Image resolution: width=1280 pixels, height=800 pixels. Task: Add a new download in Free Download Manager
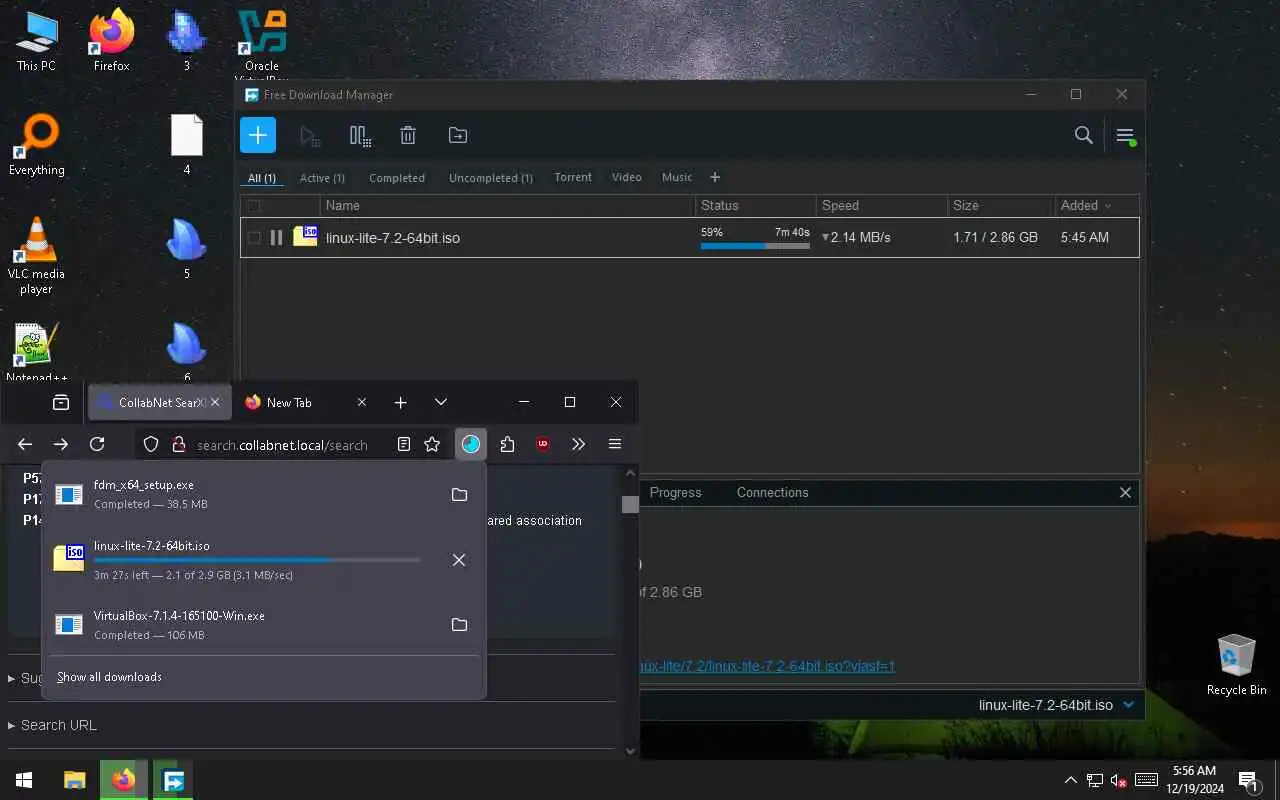coord(258,135)
